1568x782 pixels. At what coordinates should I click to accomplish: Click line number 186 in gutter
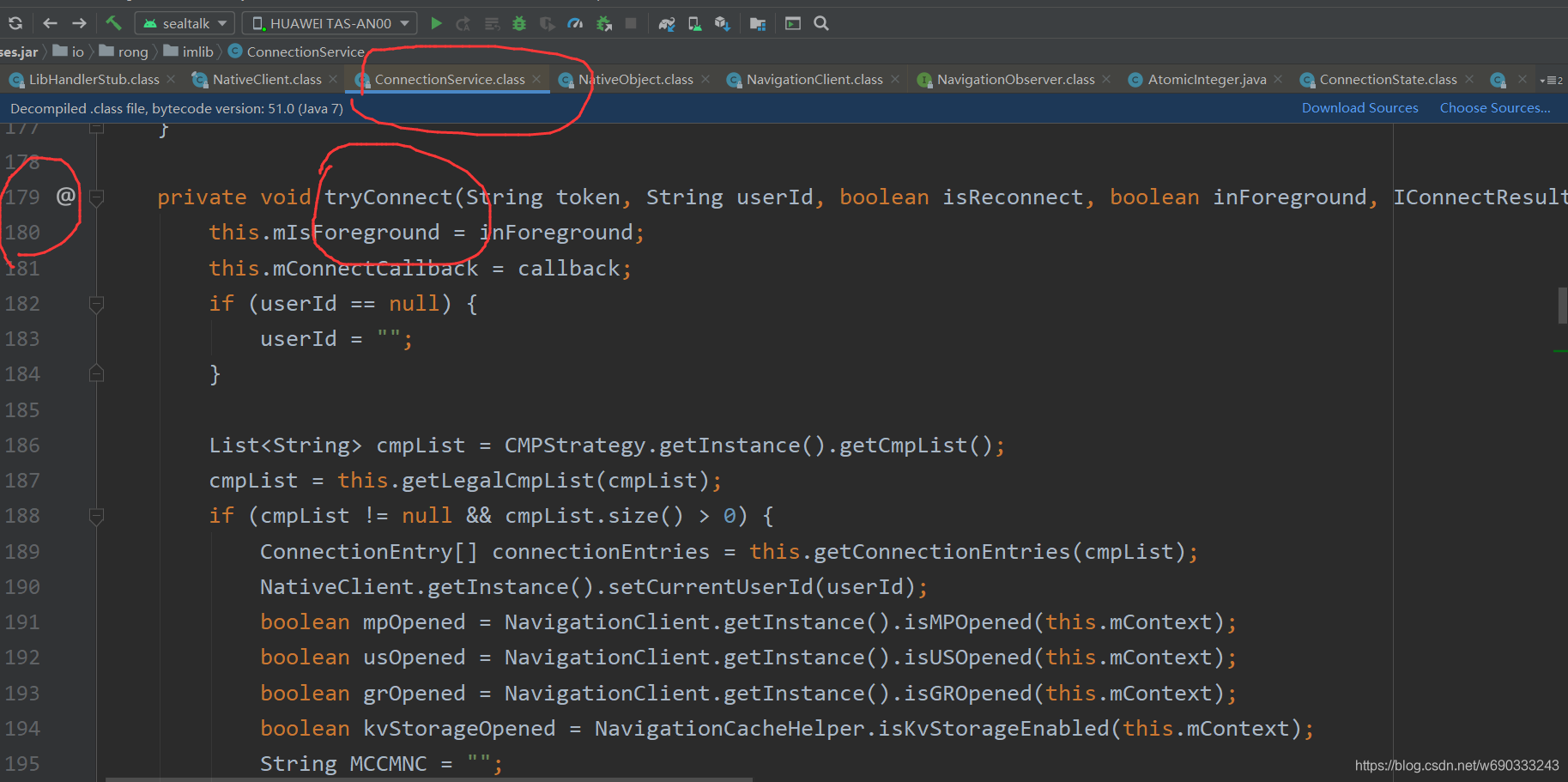(x=22, y=445)
